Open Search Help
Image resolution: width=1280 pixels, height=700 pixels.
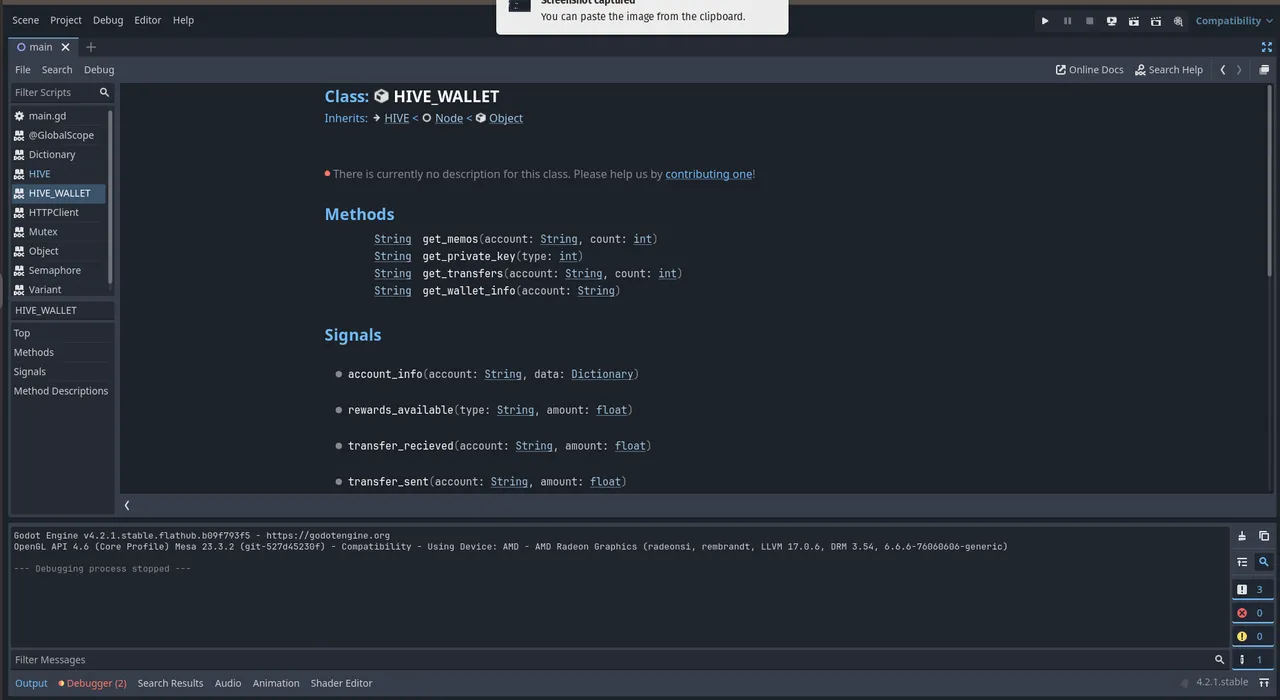1168,70
